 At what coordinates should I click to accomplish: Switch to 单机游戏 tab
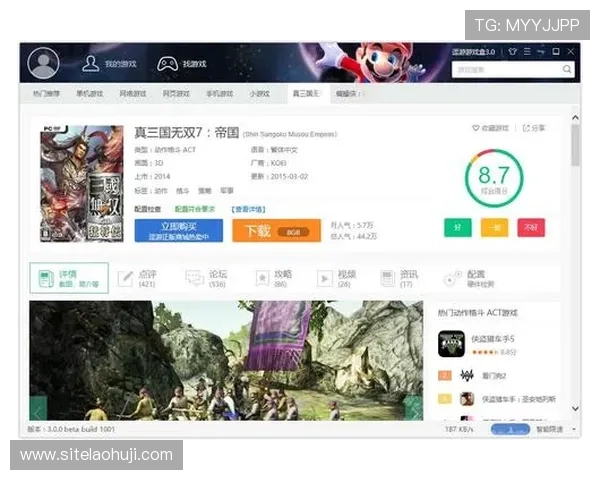click(x=90, y=93)
